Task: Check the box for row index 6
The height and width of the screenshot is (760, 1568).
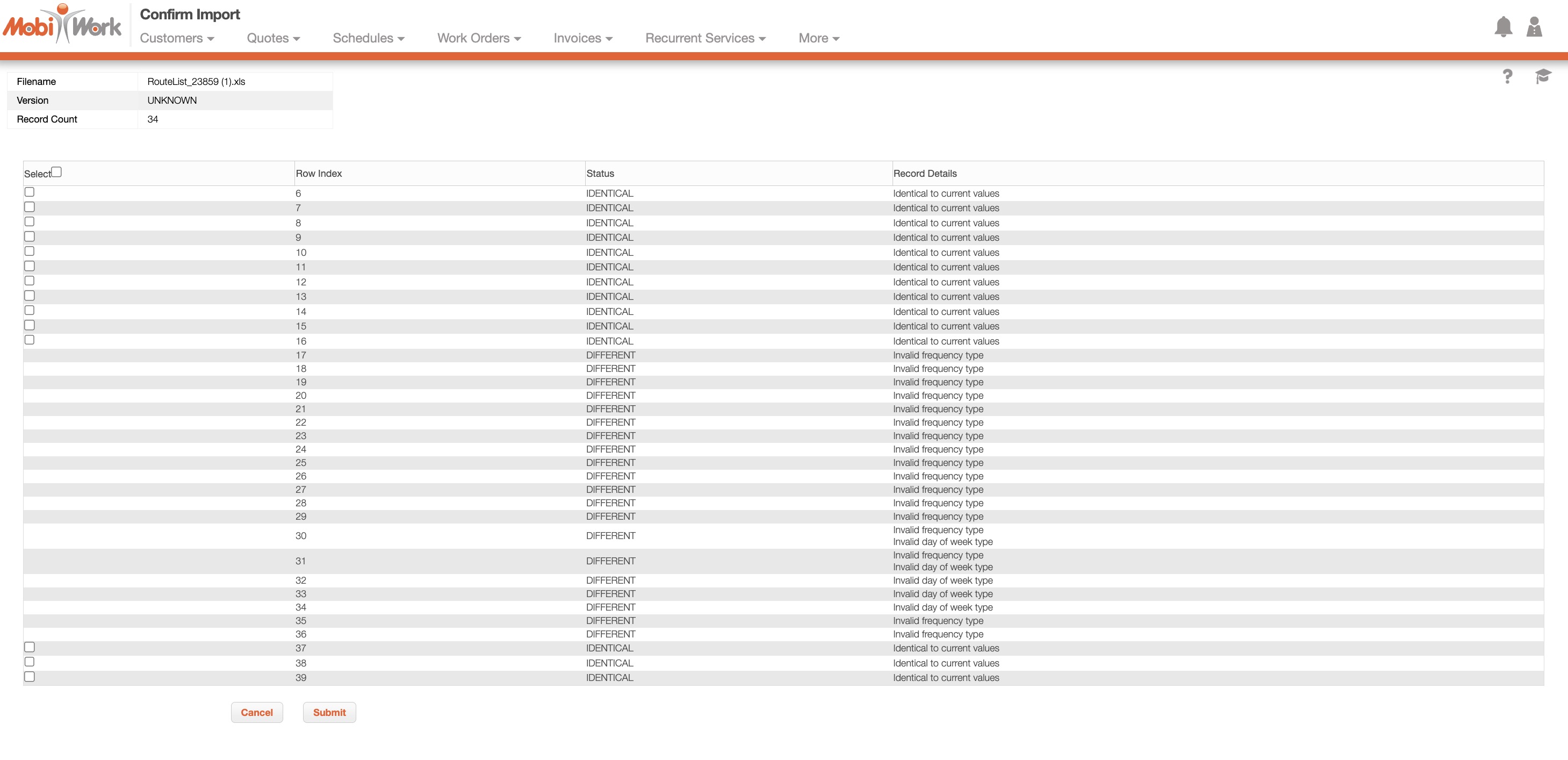Action: (29, 192)
